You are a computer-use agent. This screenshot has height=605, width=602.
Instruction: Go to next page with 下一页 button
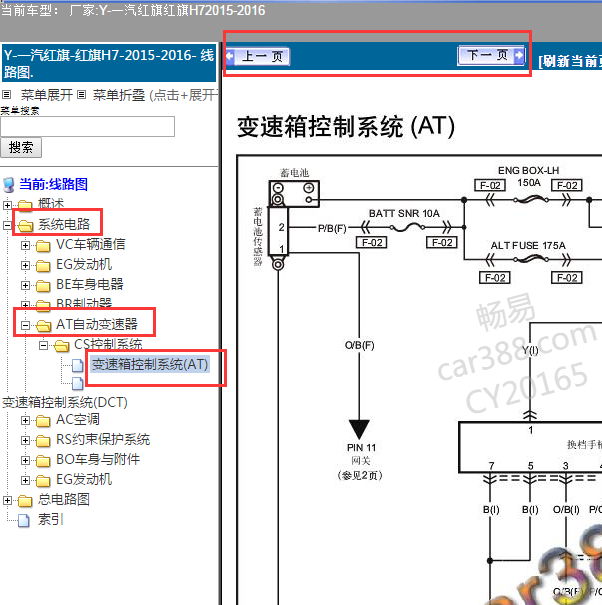coord(491,56)
